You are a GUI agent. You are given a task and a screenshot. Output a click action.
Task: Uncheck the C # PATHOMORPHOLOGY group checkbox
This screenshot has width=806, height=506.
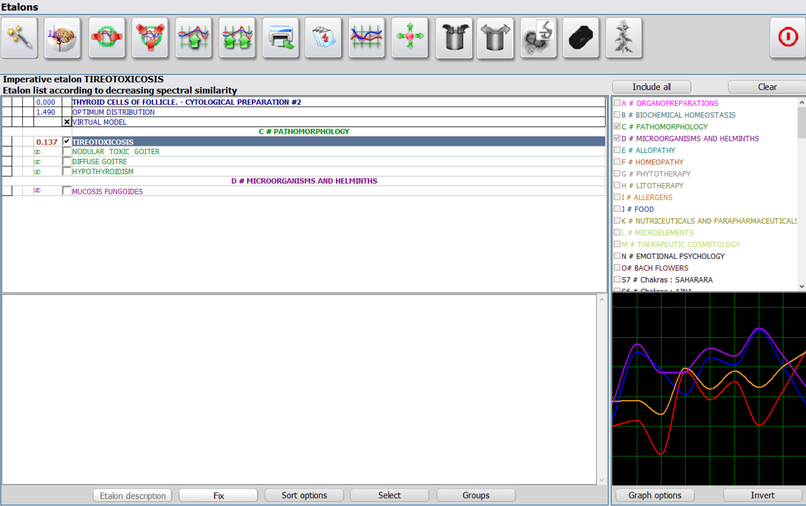click(617, 127)
